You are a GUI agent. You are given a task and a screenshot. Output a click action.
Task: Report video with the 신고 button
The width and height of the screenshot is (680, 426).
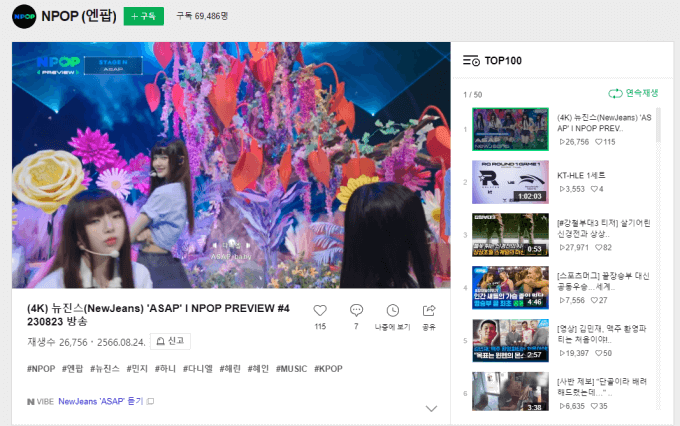pyautogui.click(x=170, y=341)
